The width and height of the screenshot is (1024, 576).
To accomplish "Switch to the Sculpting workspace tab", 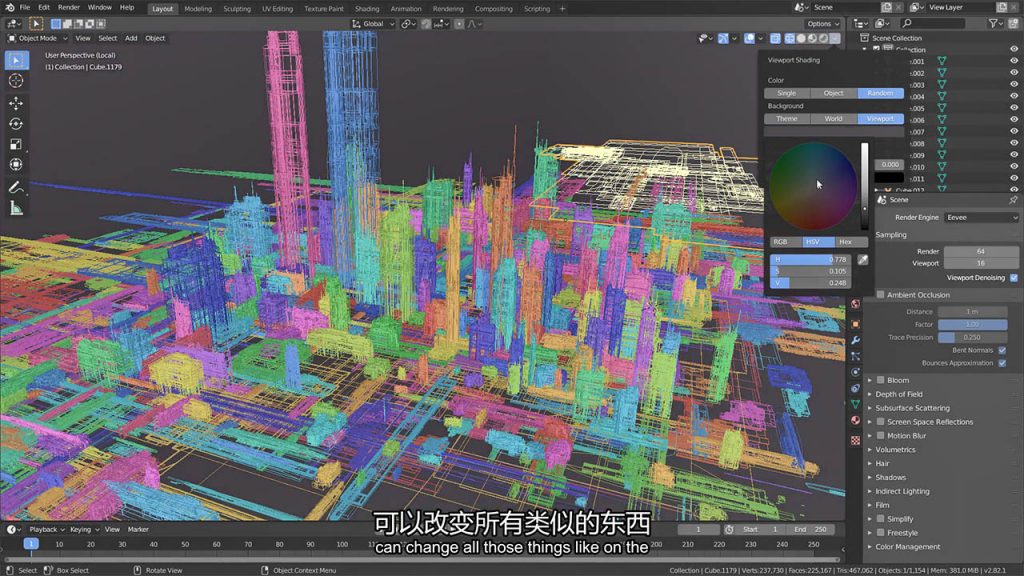I will [237, 9].
